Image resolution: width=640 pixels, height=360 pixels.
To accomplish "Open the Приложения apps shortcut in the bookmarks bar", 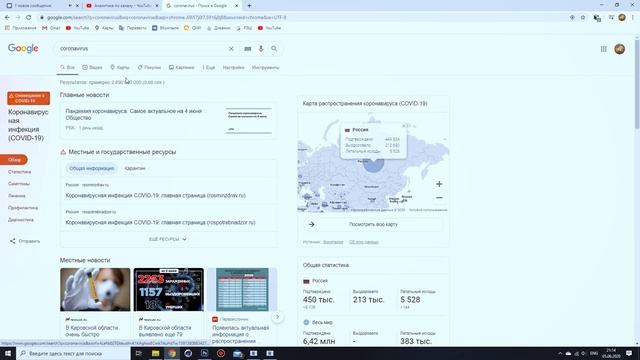I will click(x=20, y=28).
